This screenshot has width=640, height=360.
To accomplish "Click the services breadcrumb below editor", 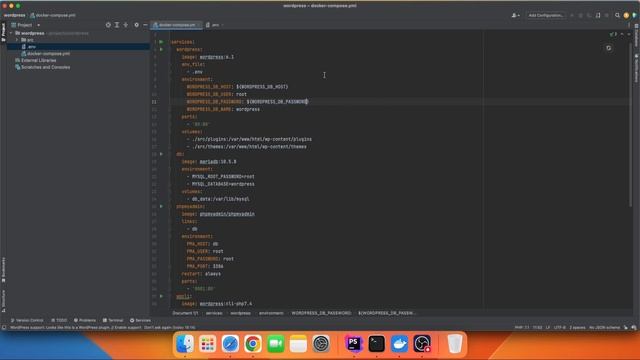I will coord(214,313).
